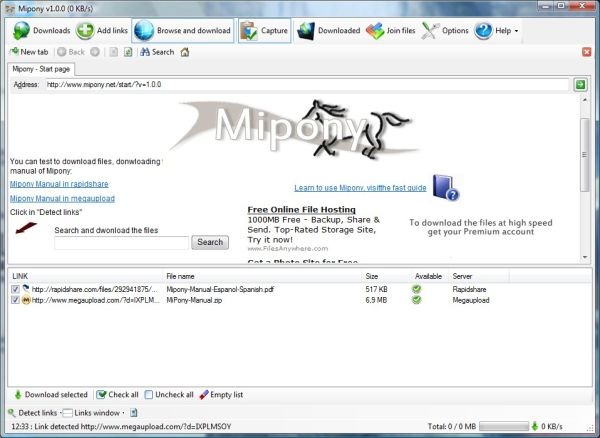Expand the Links window dropdown arrow
Image resolution: width=600 pixels, height=438 pixels.
tap(123, 413)
